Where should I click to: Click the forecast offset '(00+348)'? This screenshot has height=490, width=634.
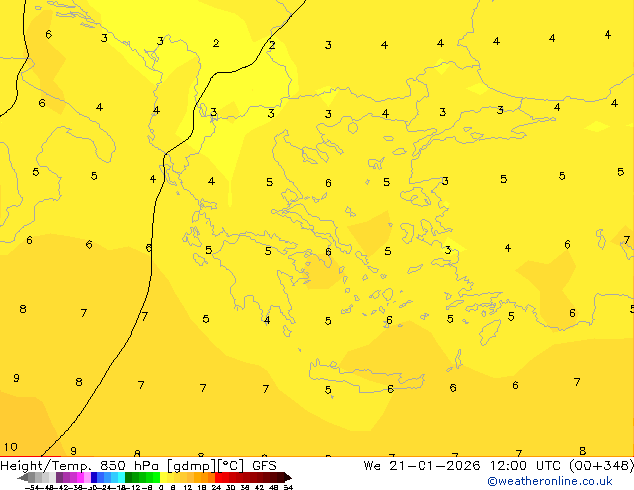pos(602,466)
